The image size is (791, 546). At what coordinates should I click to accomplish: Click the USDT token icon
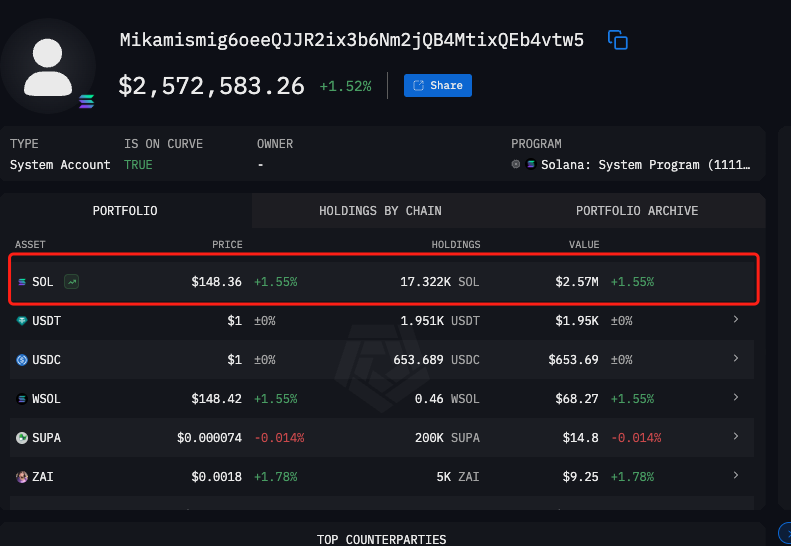[x=22, y=320]
